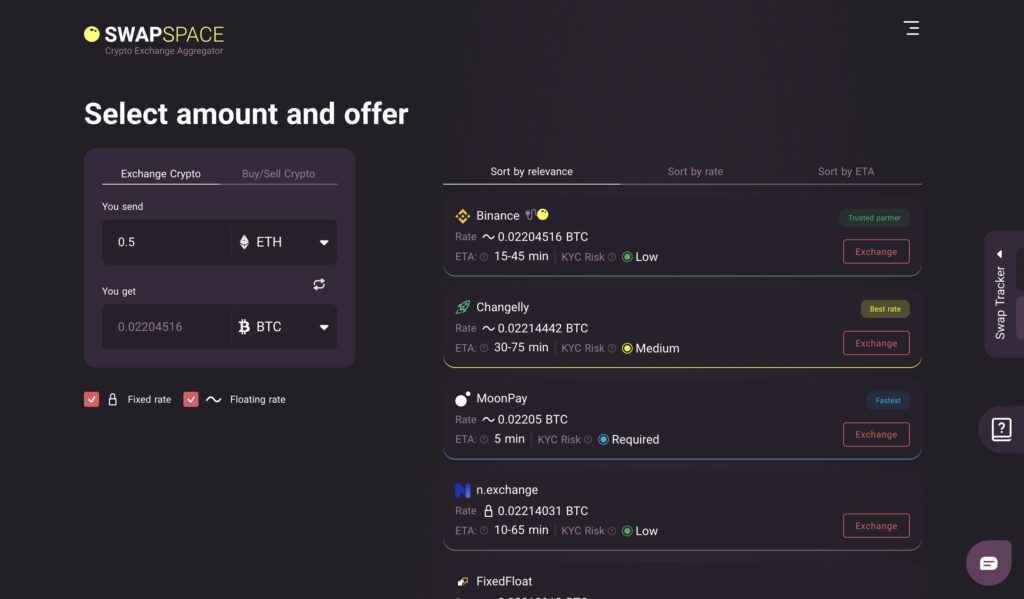Uncheck the Fixed rate checkbox
Viewport: 1024px width, 599px height.
pyautogui.click(x=92, y=399)
